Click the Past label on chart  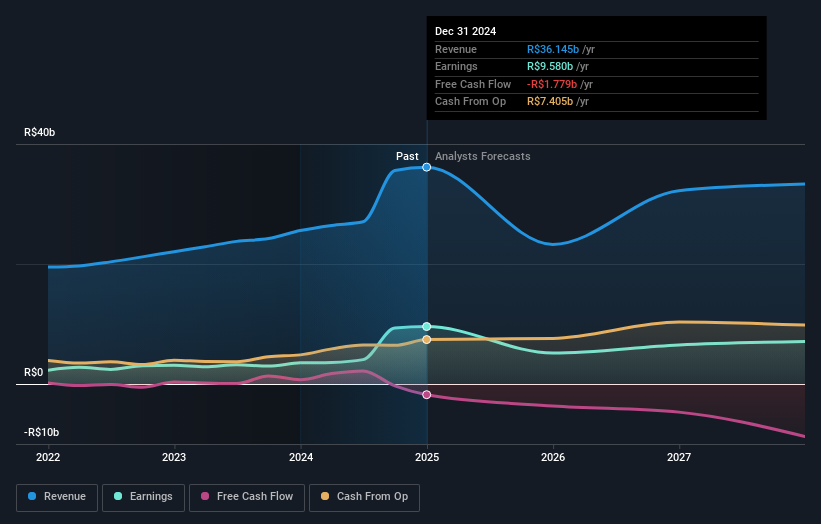click(x=407, y=157)
